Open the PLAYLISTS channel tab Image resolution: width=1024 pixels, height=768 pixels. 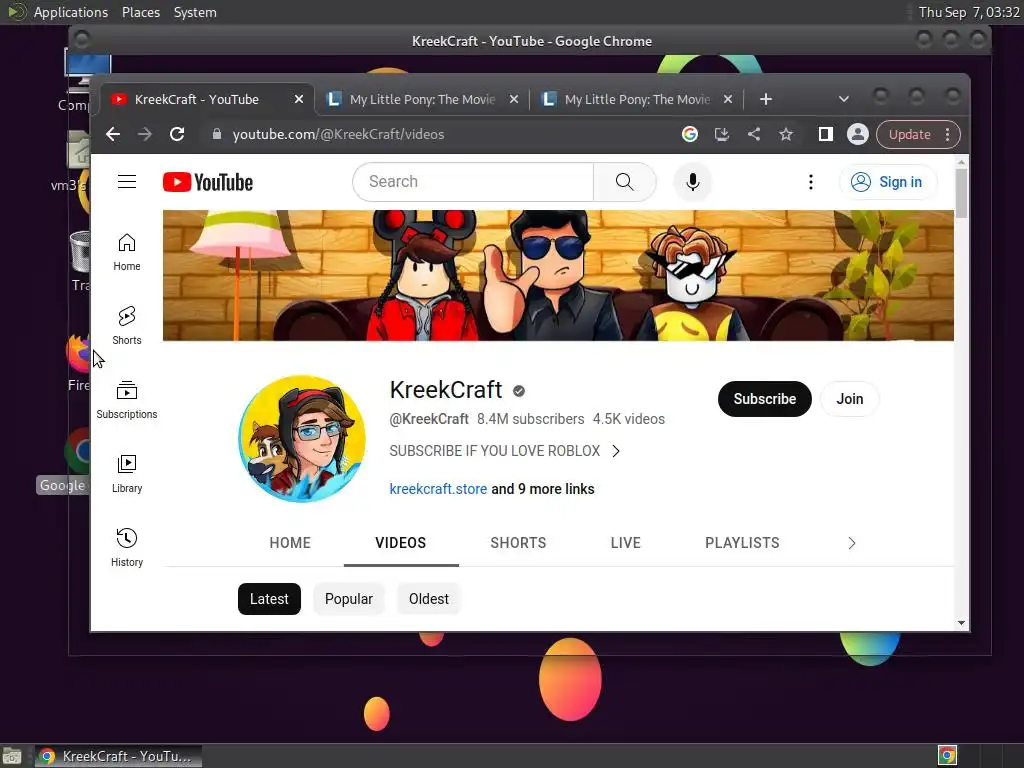point(742,543)
